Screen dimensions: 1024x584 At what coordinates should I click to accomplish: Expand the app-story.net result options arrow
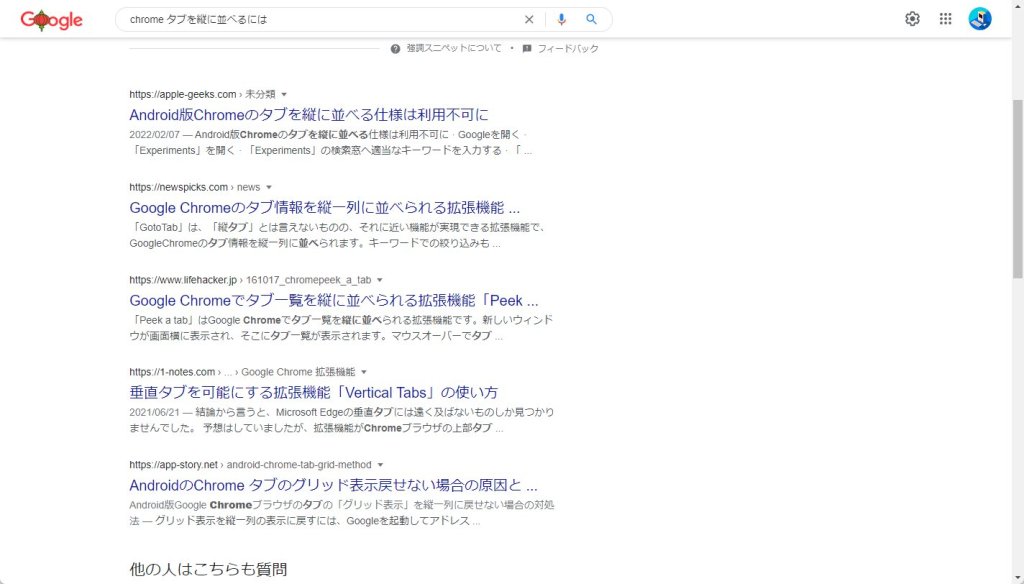tap(380, 465)
